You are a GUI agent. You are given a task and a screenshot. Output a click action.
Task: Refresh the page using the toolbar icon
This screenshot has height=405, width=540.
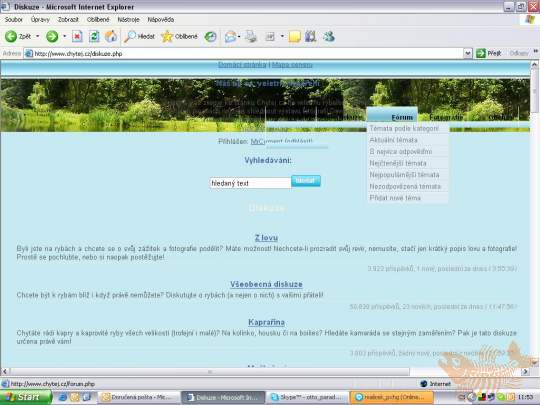coord(94,36)
